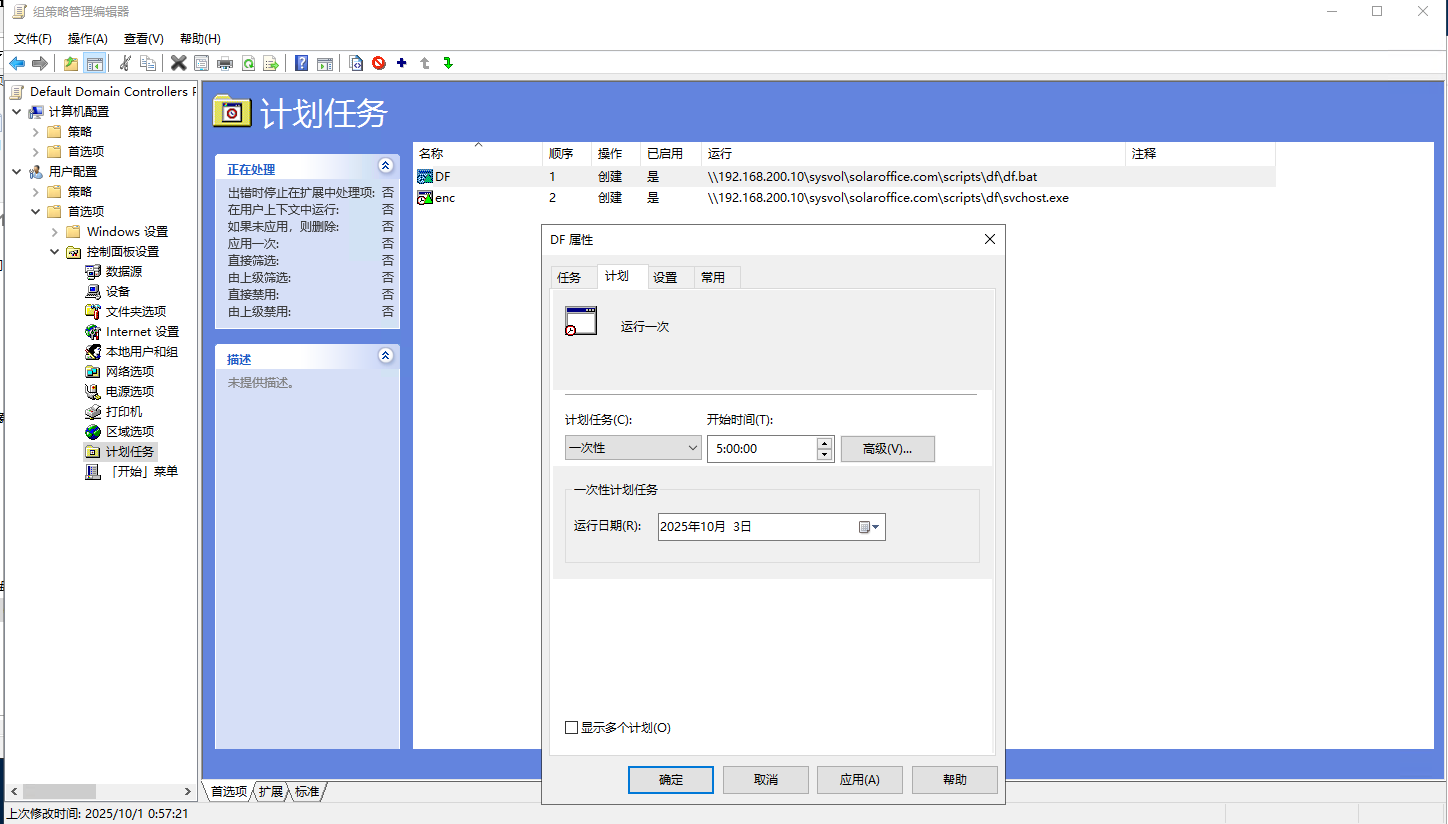
Task: Click the 高级(V)... button
Action: (887, 448)
